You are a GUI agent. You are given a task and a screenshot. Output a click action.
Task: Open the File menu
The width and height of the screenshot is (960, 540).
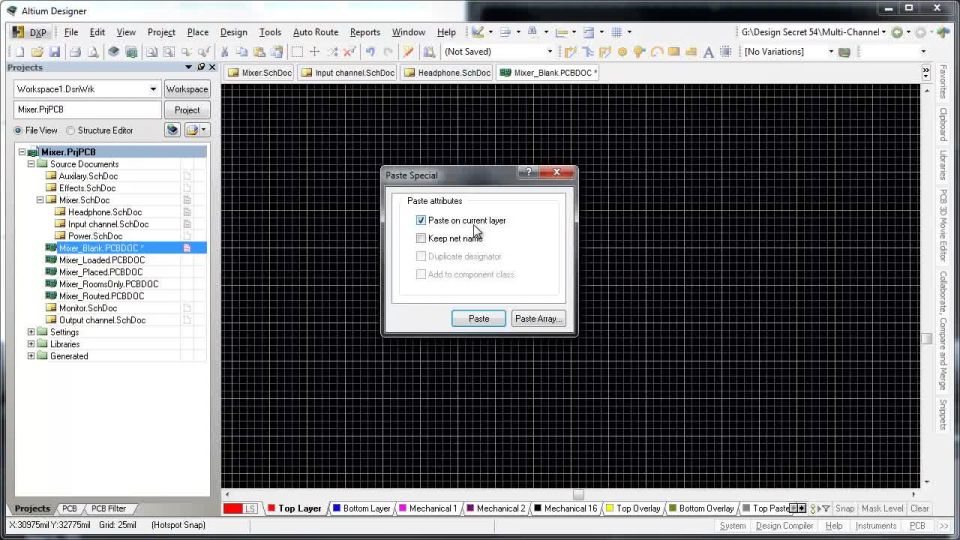[71, 32]
